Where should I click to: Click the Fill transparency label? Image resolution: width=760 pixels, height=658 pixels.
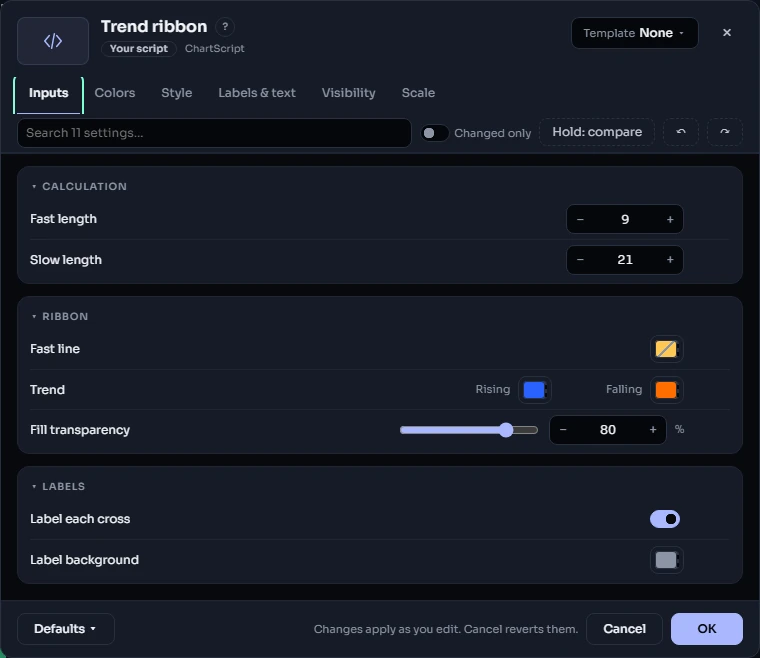pyautogui.click(x=80, y=430)
